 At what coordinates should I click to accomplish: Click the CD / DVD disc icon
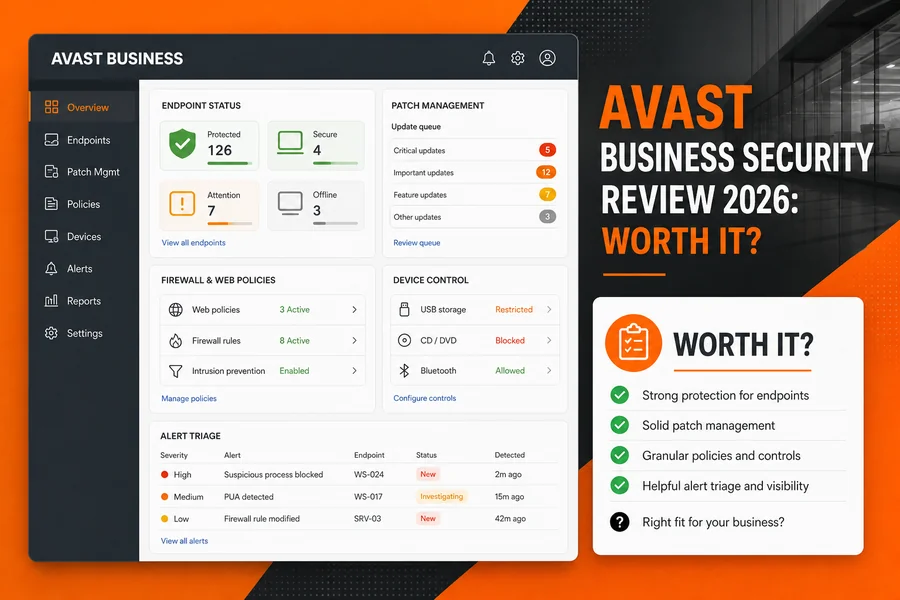[x=404, y=340]
